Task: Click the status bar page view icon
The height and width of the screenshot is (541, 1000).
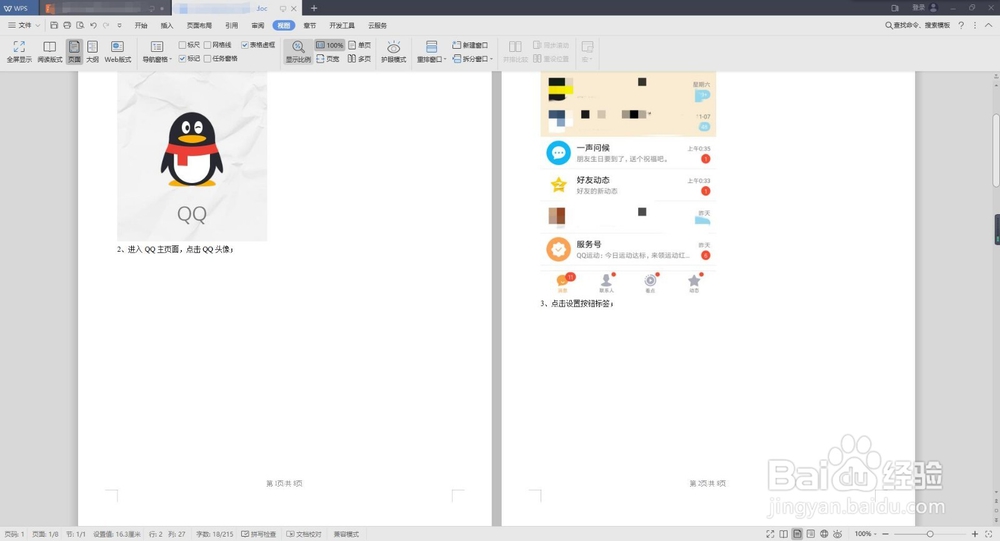Action: coord(797,534)
